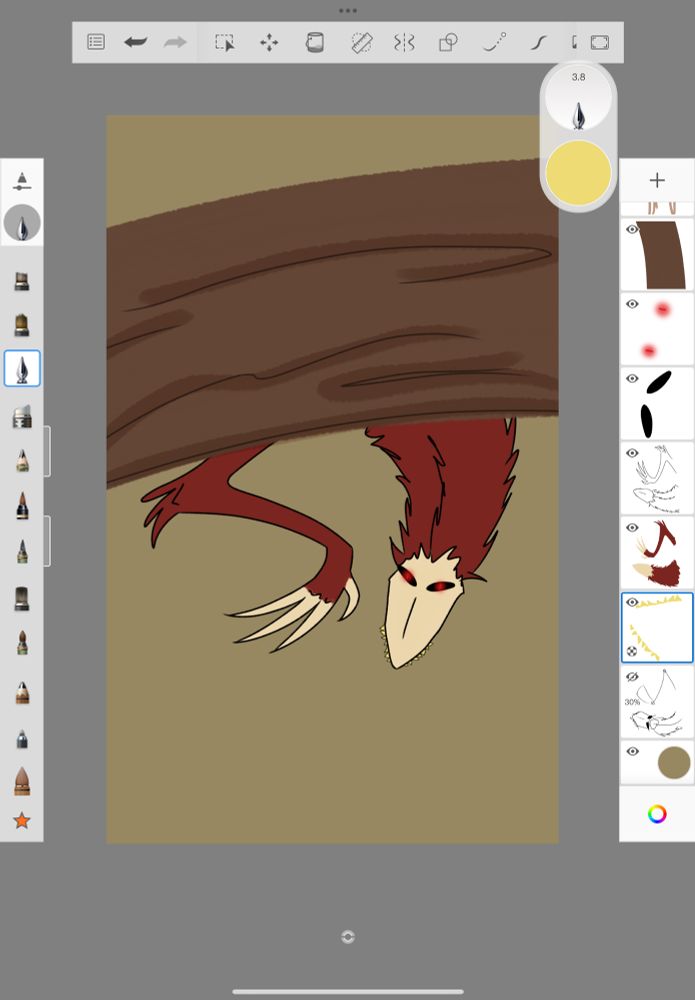The width and height of the screenshot is (695, 1000).
Task: Pick the flat-top brown marker brush
Action: 22,281
